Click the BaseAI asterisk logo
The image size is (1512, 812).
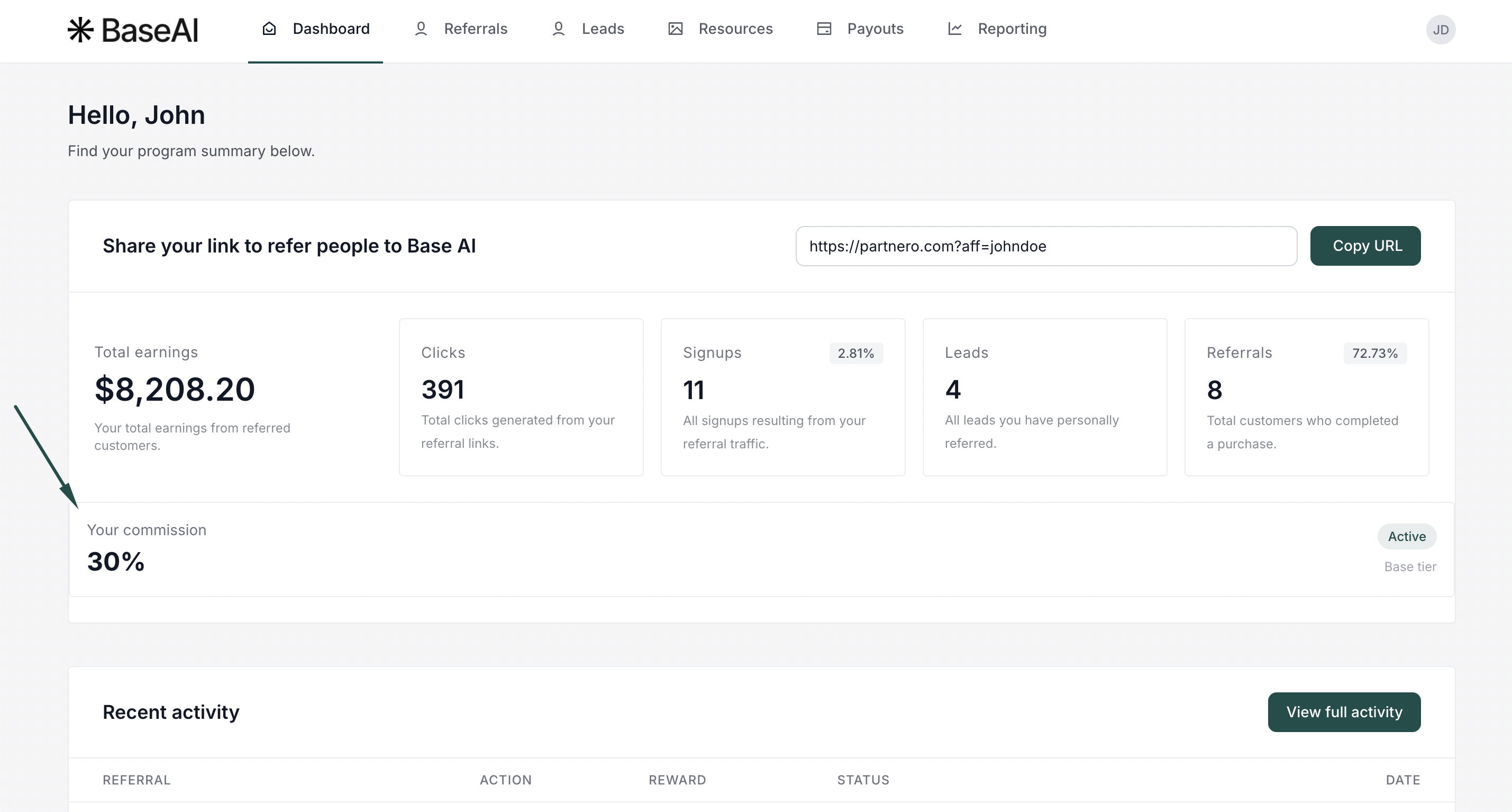(x=80, y=29)
